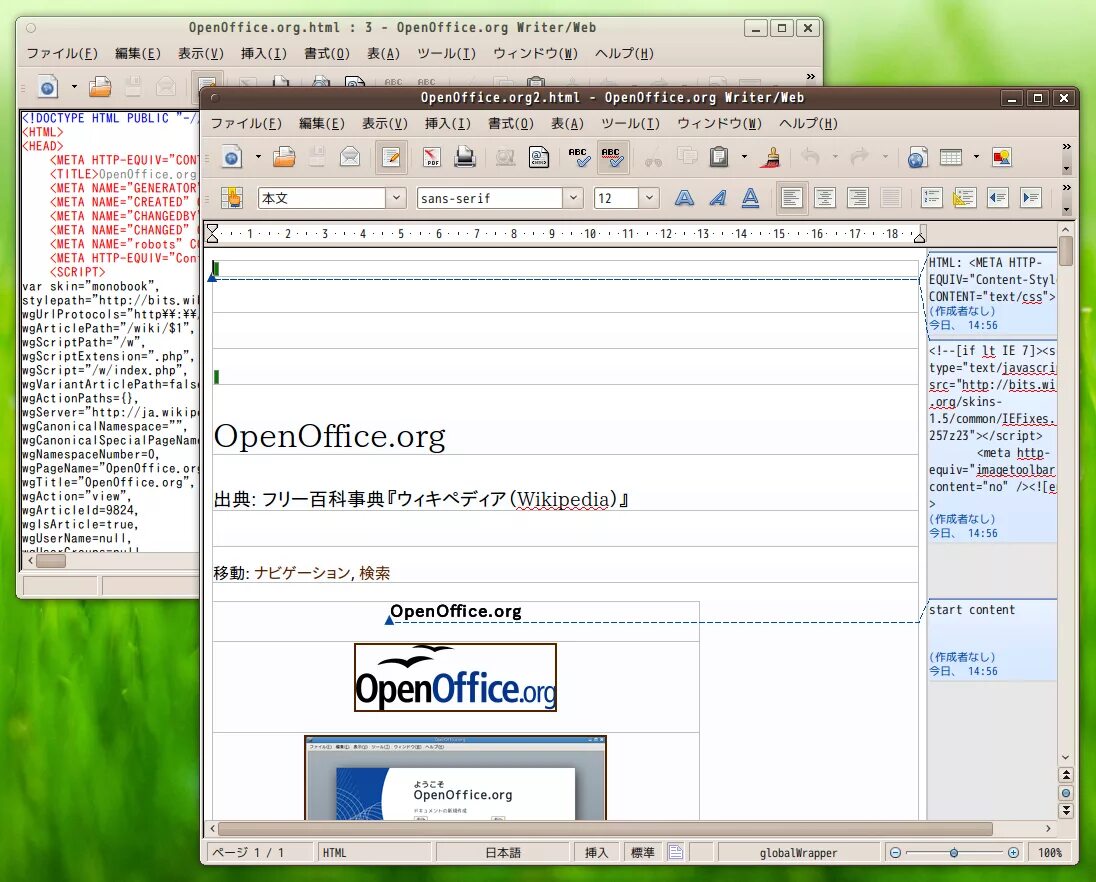Click the 標準 selection mode status field
This screenshot has width=1096, height=882.
[642, 853]
